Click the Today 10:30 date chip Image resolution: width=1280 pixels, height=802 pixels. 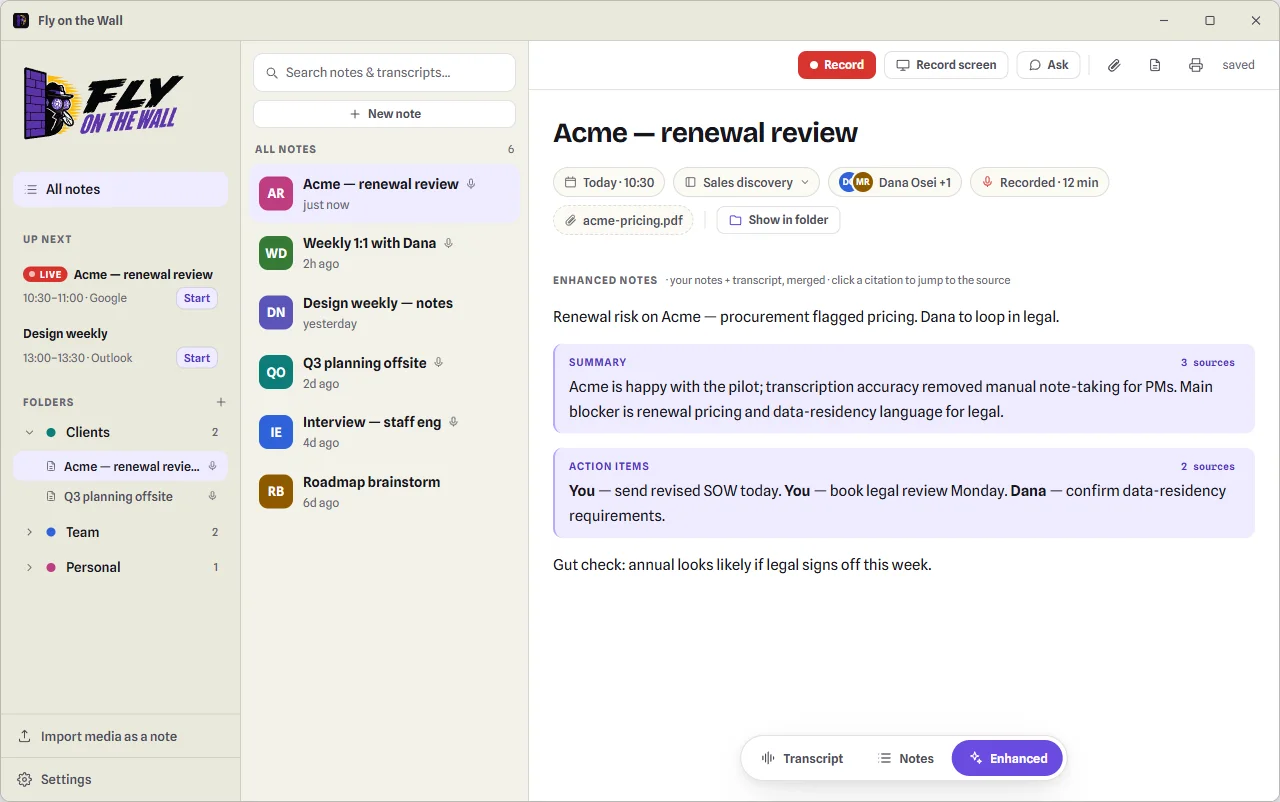pos(609,182)
